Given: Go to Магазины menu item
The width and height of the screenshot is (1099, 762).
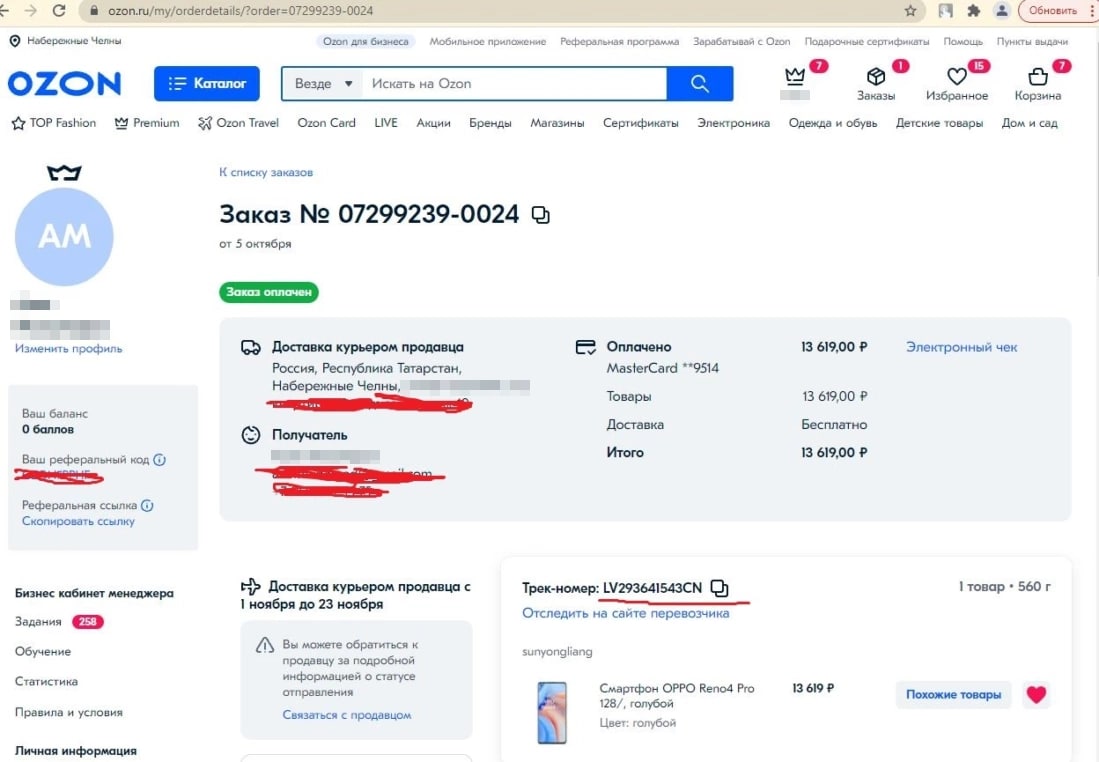Looking at the screenshot, I should click(557, 123).
